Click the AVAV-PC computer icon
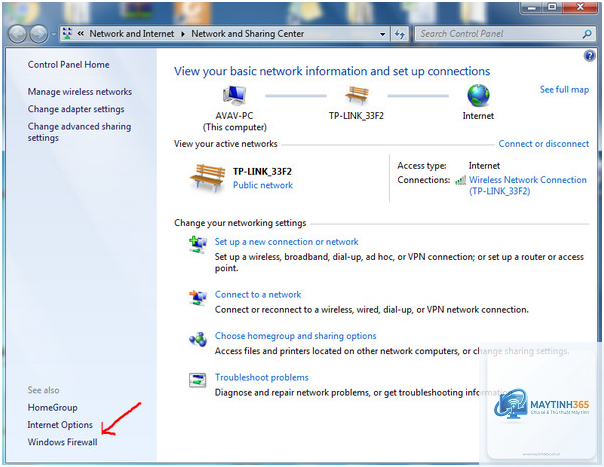Viewport: 604px width, 467px height. coord(234,96)
